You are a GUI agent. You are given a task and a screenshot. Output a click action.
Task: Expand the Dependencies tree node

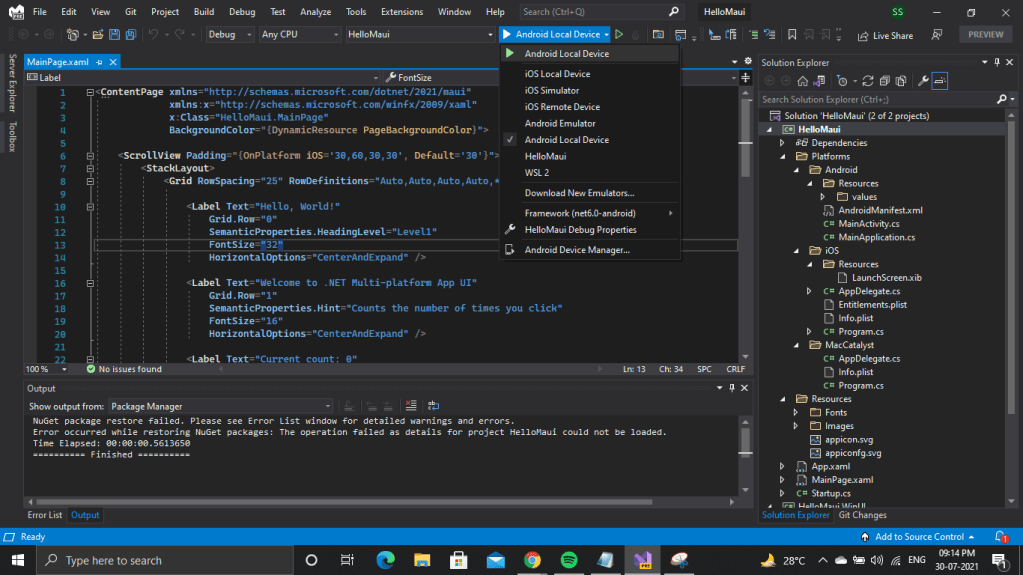783,143
